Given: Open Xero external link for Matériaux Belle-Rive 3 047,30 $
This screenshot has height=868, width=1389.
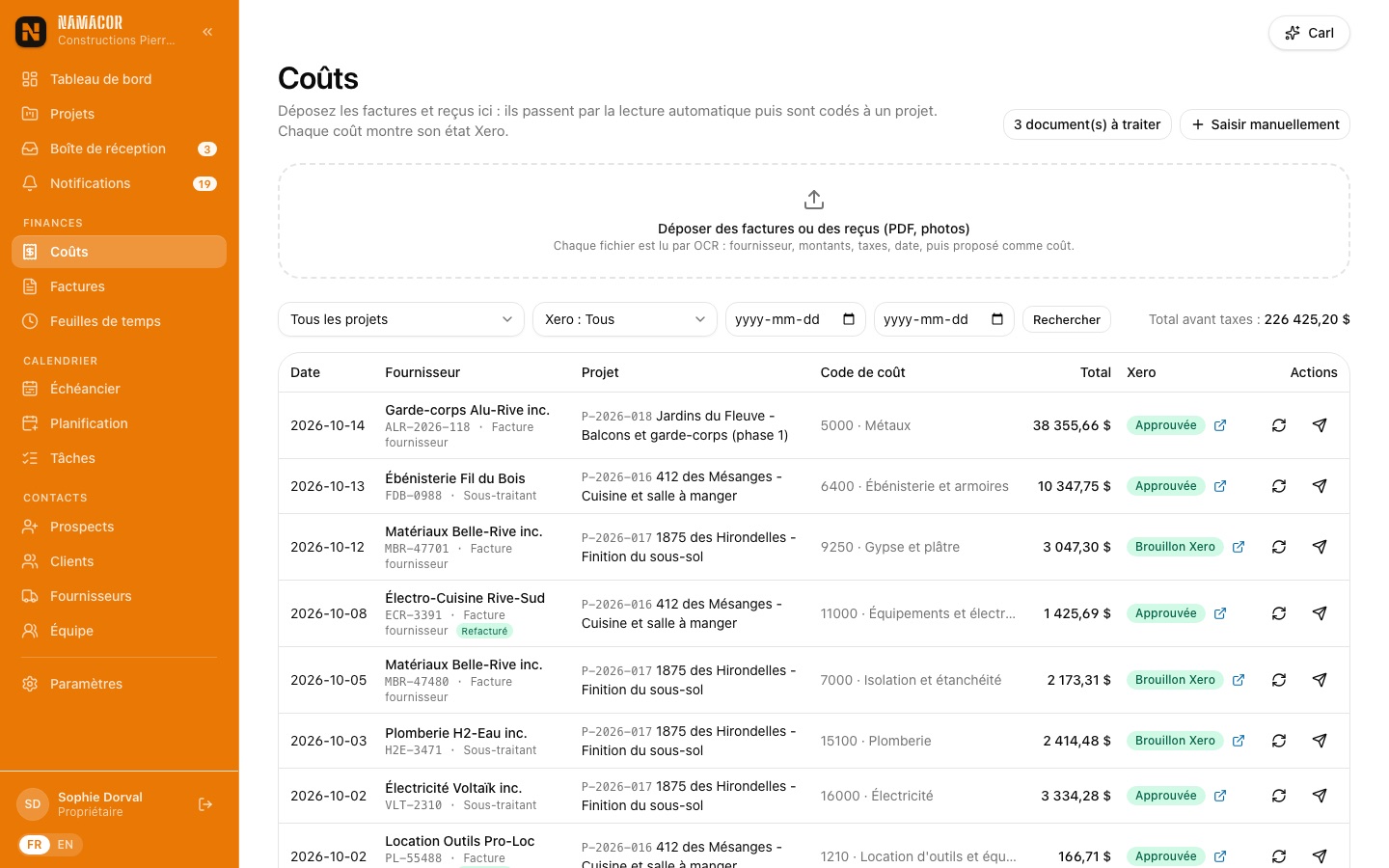Looking at the screenshot, I should tap(1239, 547).
